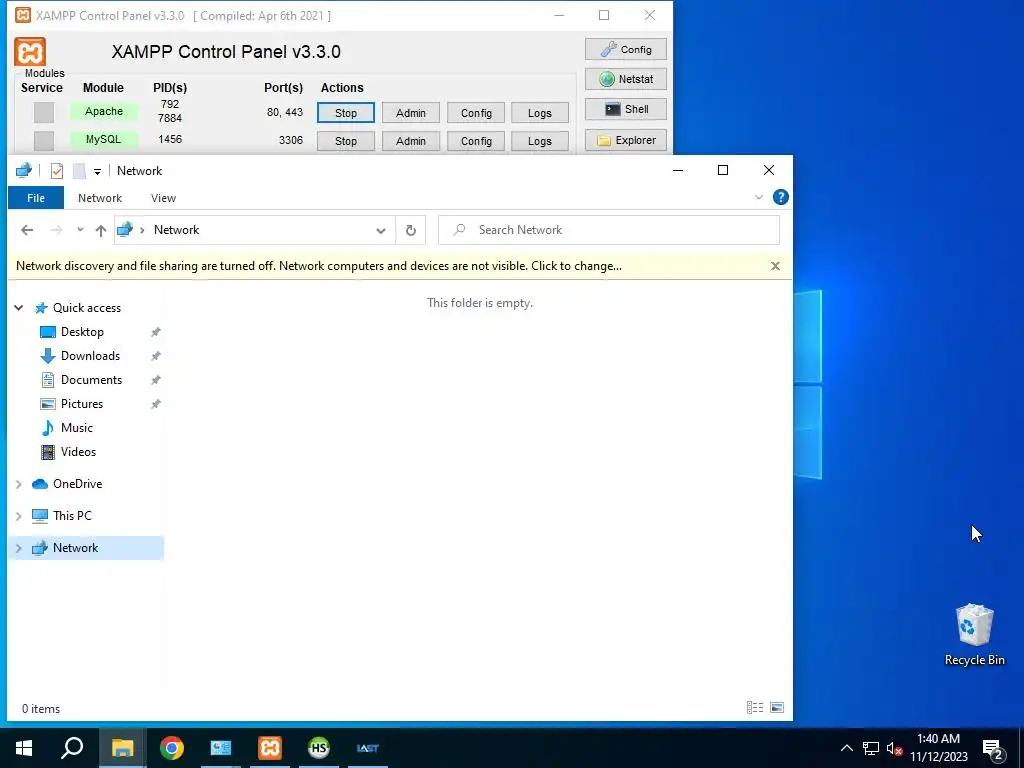Screen dimensions: 1024x768
Task: Click the Network window title bar icon
Action: coord(24,170)
